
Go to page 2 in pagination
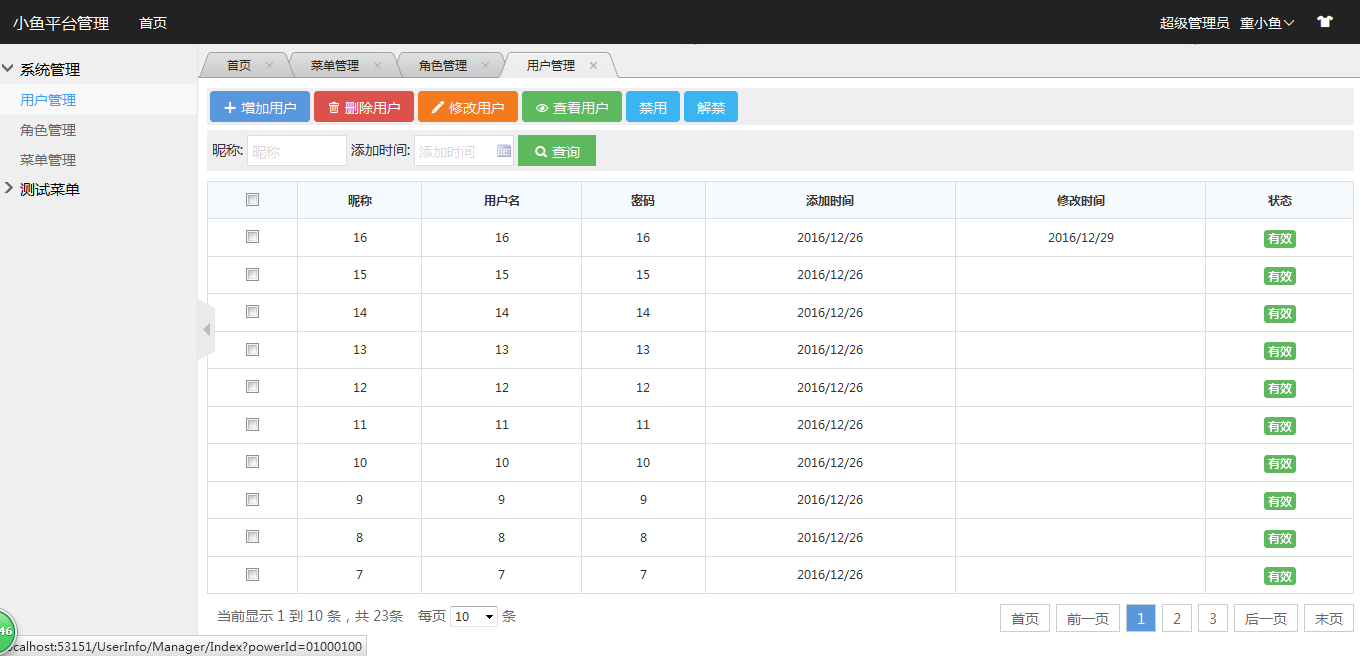(1176, 619)
